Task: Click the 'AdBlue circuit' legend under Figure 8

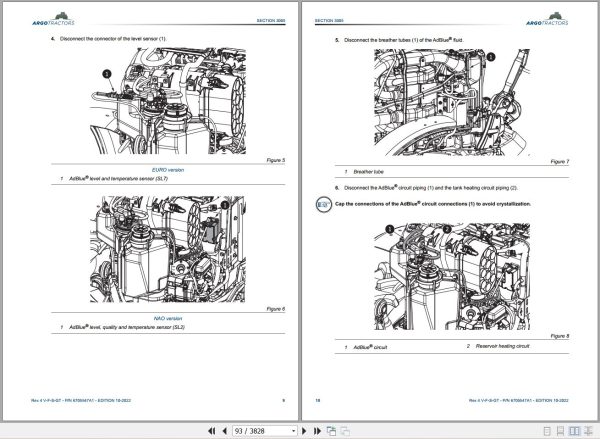Action: (x=370, y=347)
